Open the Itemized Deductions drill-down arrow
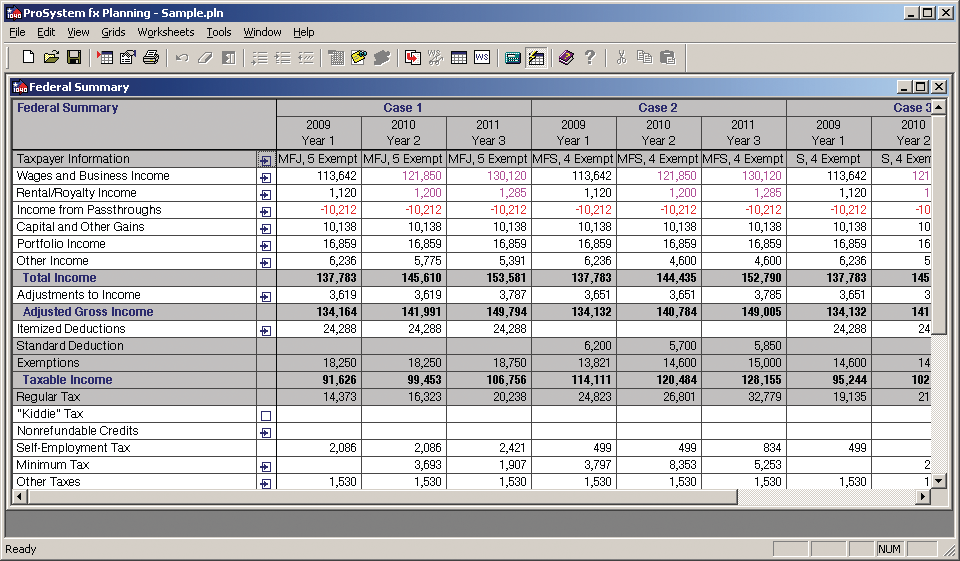The image size is (960, 561). pyautogui.click(x=266, y=330)
